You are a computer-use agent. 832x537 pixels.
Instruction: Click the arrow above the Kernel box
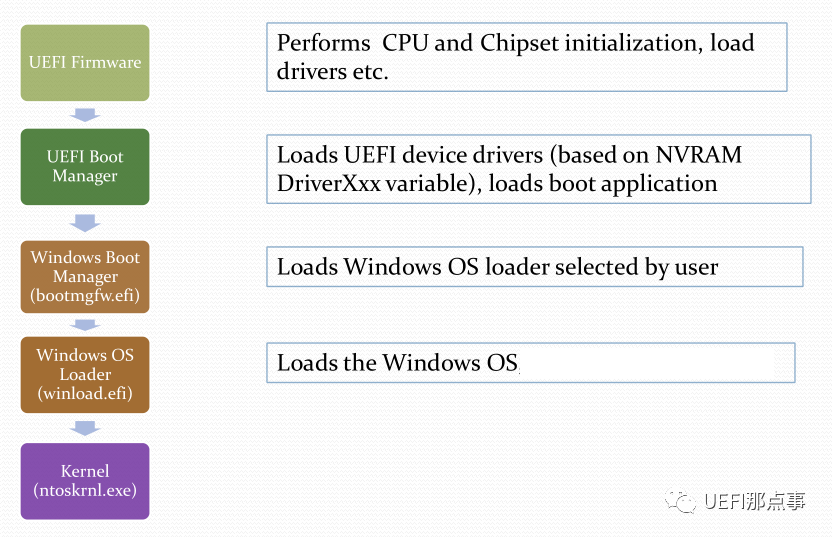click(86, 428)
